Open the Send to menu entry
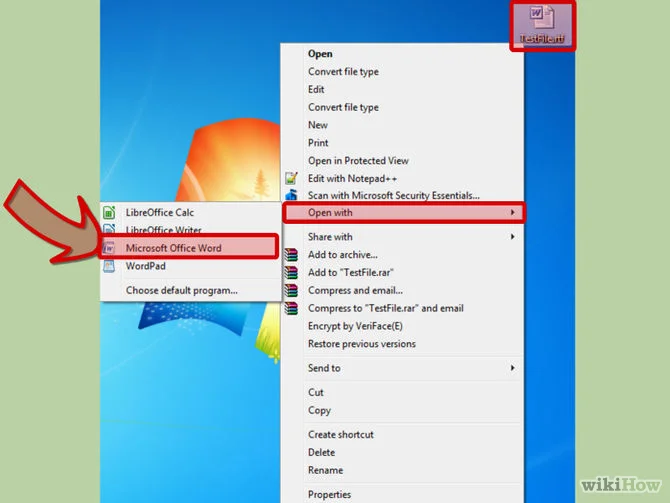This screenshot has height=503, width=670. pos(404,368)
